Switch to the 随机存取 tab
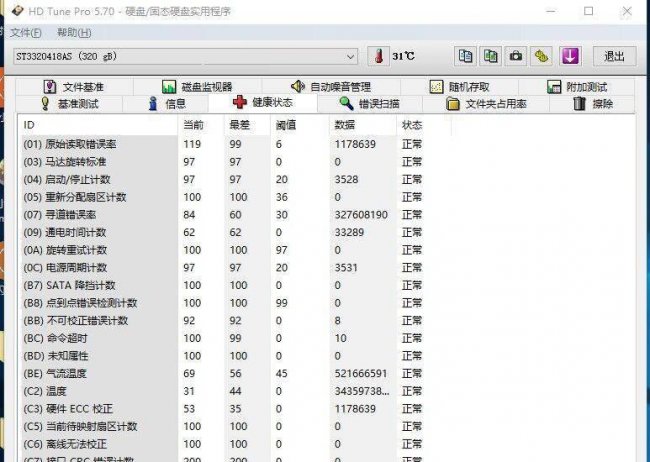 (x=459, y=87)
